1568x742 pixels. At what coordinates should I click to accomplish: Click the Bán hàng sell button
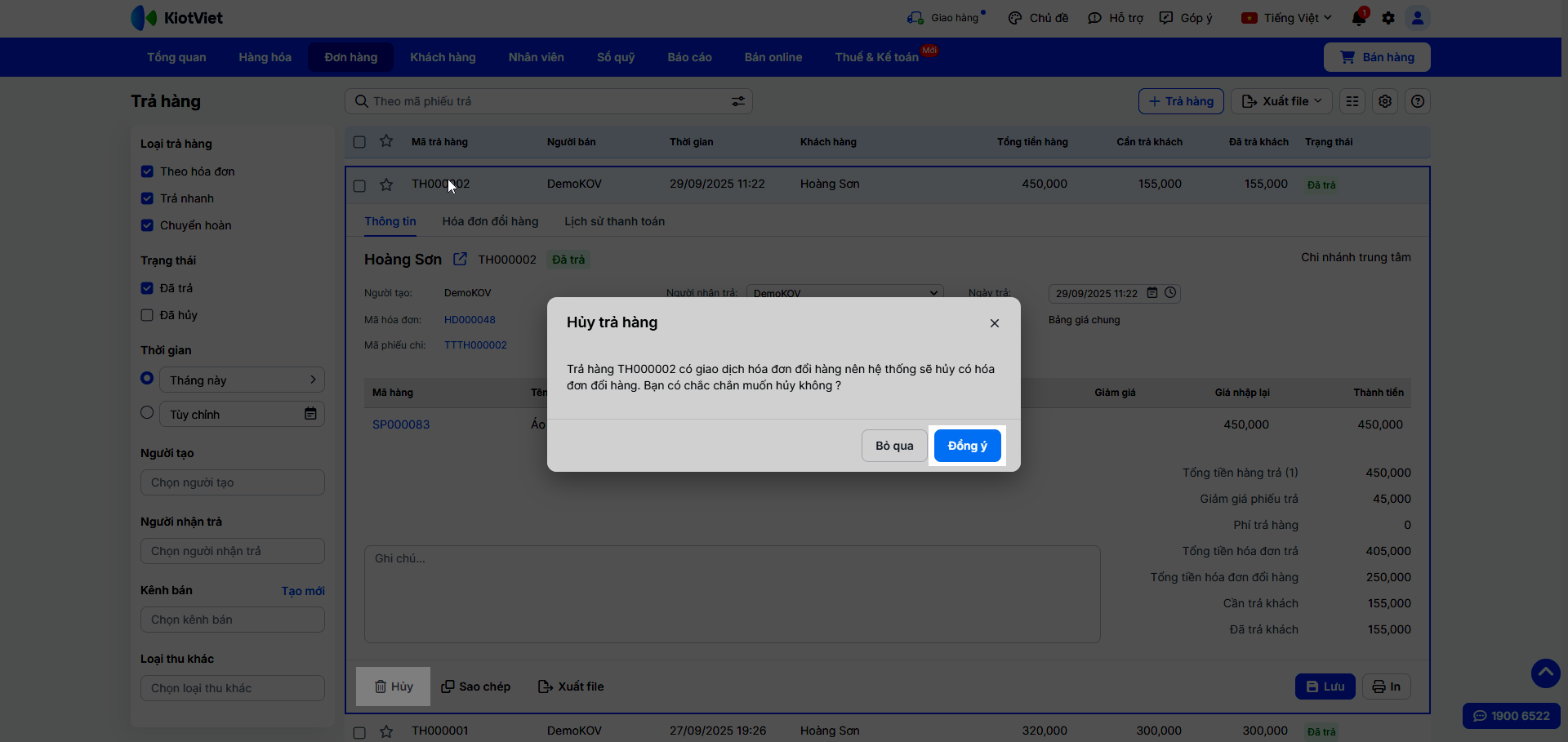pyautogui.click(x=1377, y=57)
